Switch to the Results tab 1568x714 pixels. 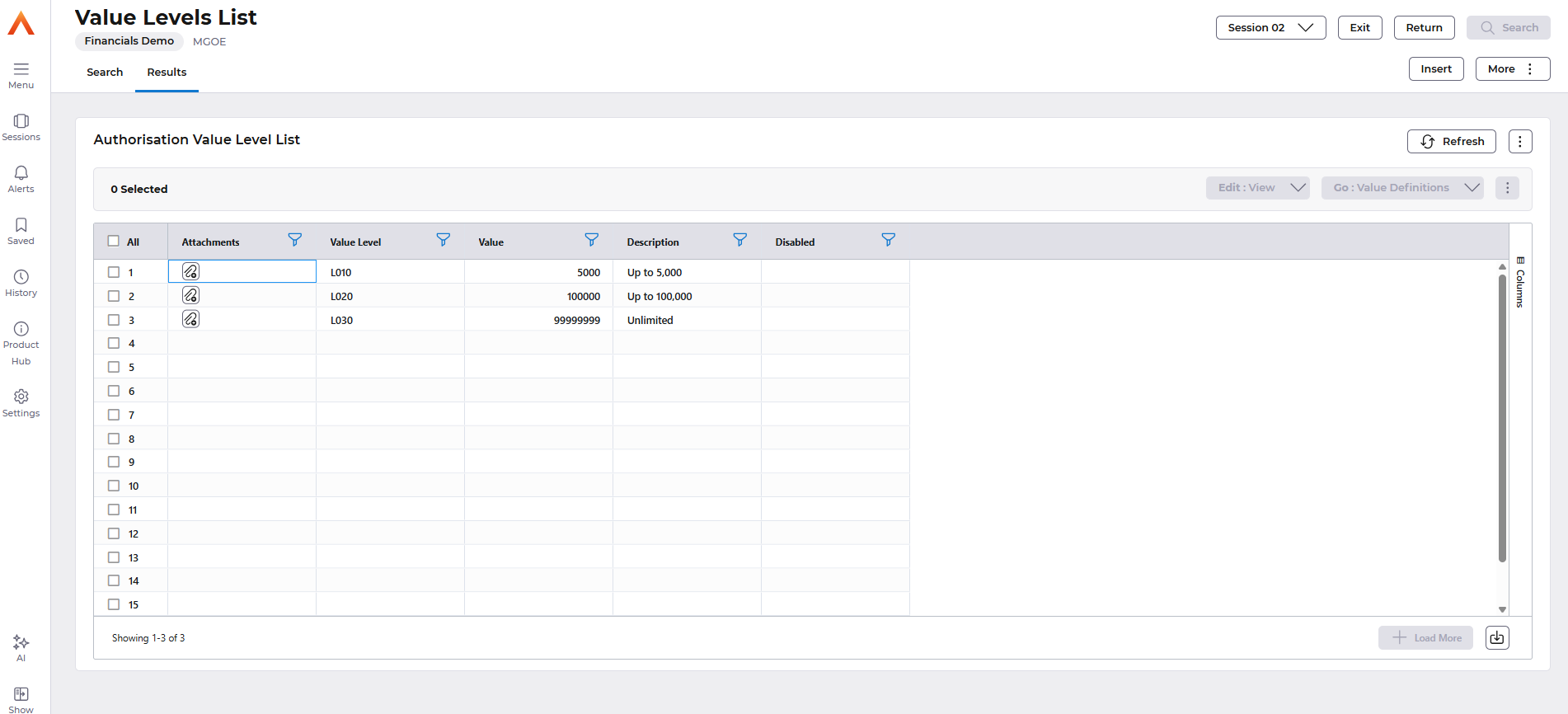167,73
